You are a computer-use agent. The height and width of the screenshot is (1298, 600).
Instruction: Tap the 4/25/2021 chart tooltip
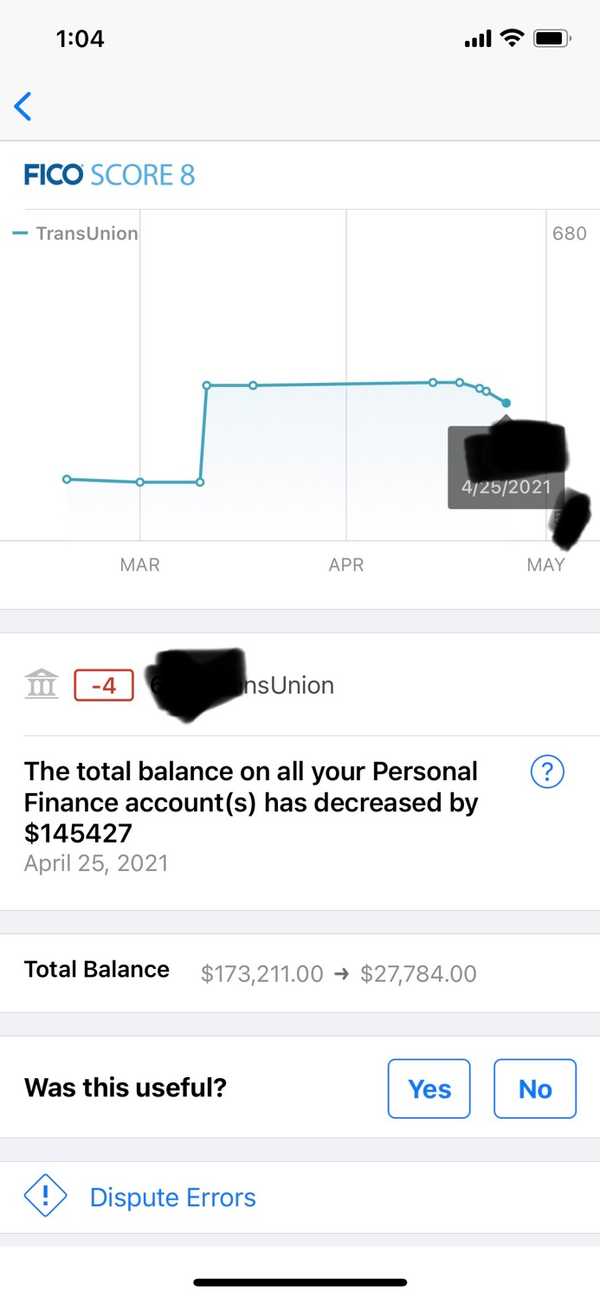click(x=507, y=486)
